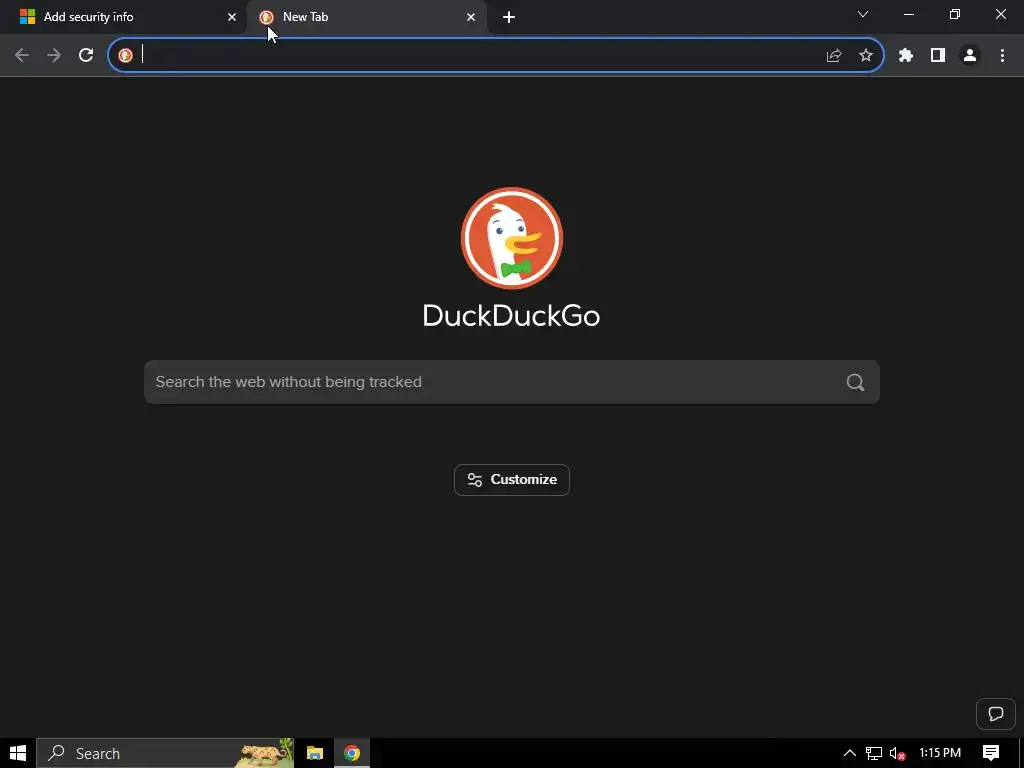Open Chrome three-dot menu
Viewport: 1024px width, 768px height.
pyautogui.click(x=1002, y=56)
